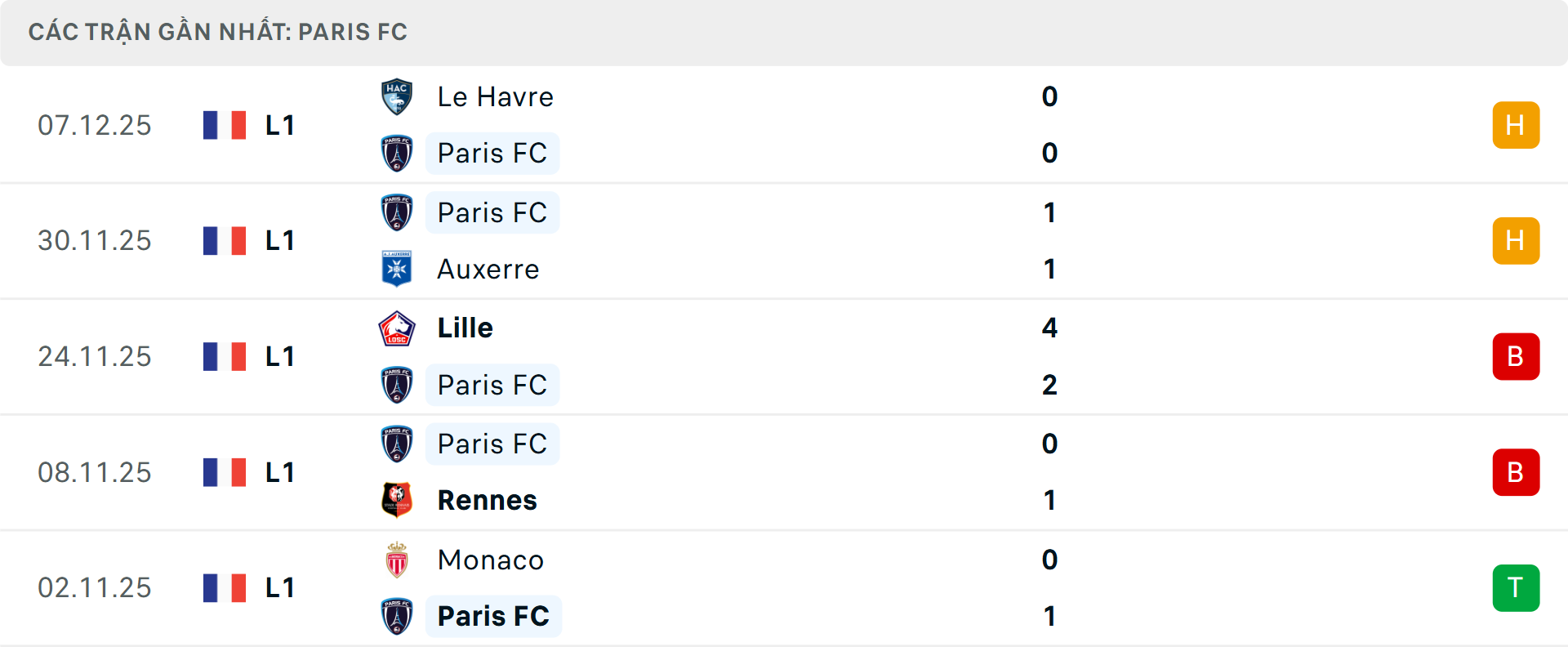Screen dimensions: 1568x647
Task: Open the Rennes team link
Action: (487, 500)
